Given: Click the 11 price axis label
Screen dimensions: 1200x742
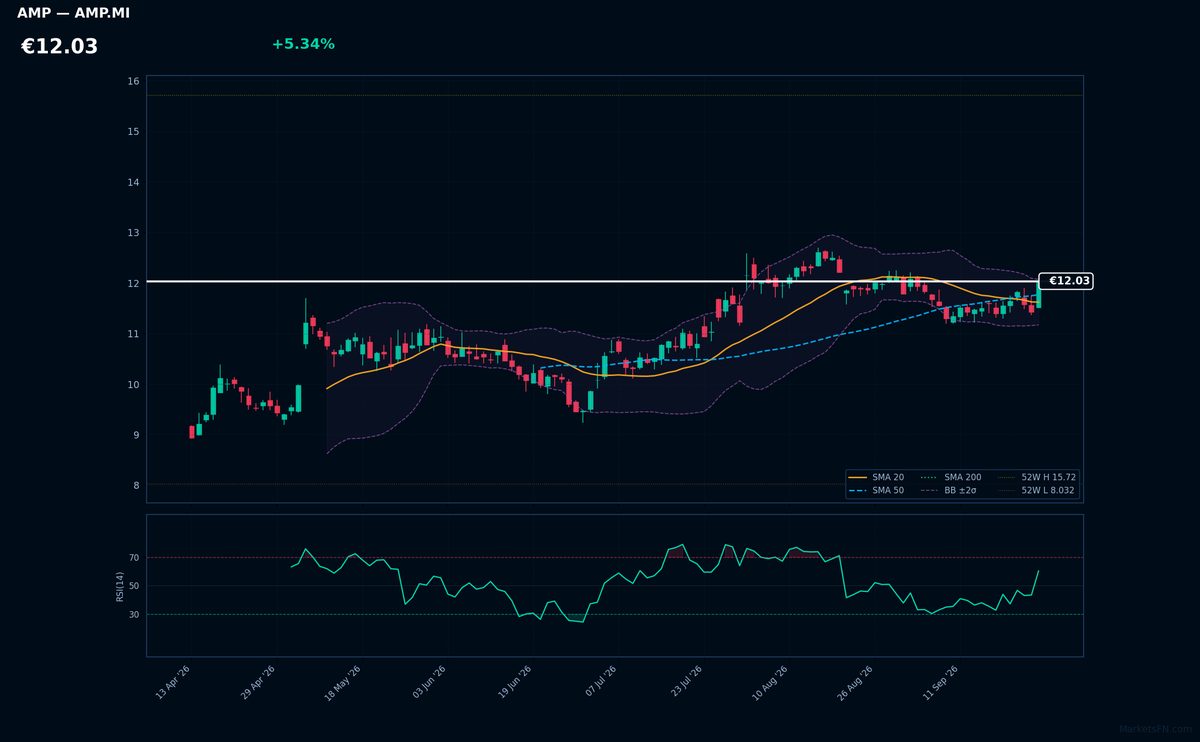Looking at the screenshot, I should point(133,334).
